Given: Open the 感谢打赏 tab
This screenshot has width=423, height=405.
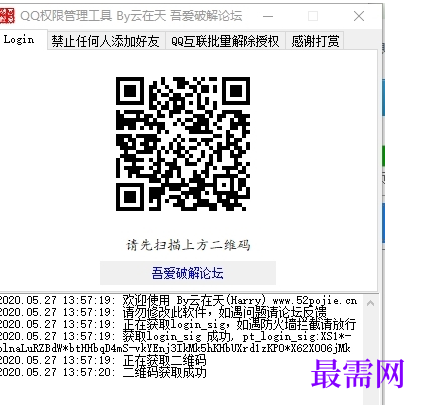Looking at the screenshot, I should click(x=315, y=41).
